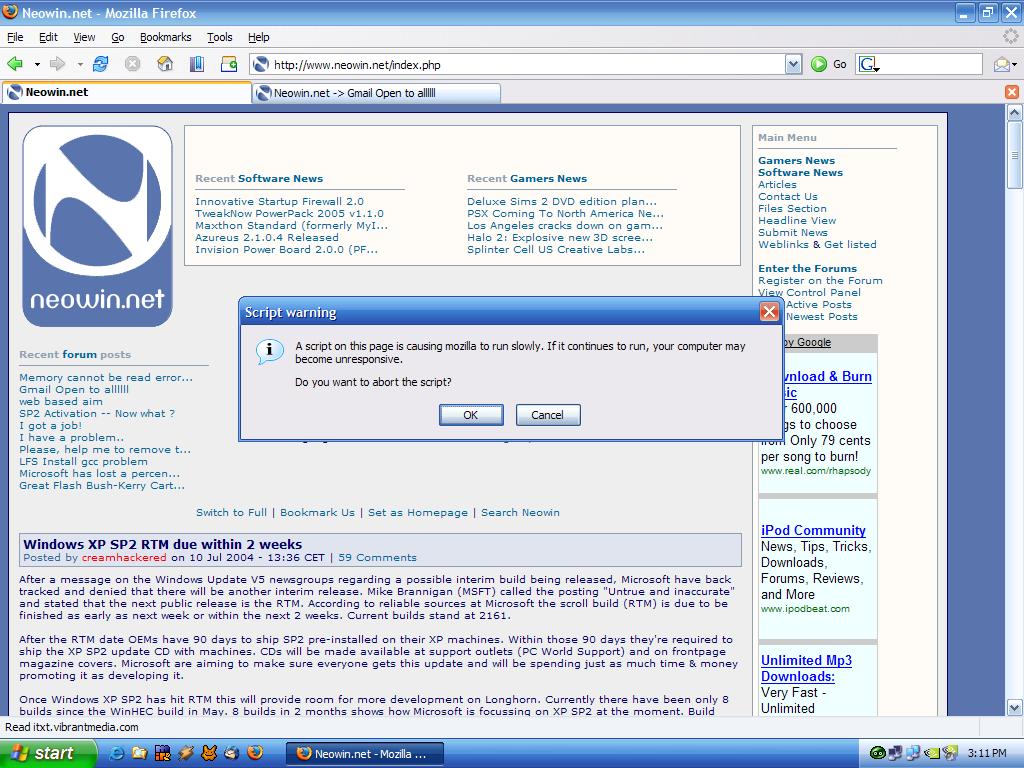Open Windows XP SP2 RTM headline

point(163,544)
